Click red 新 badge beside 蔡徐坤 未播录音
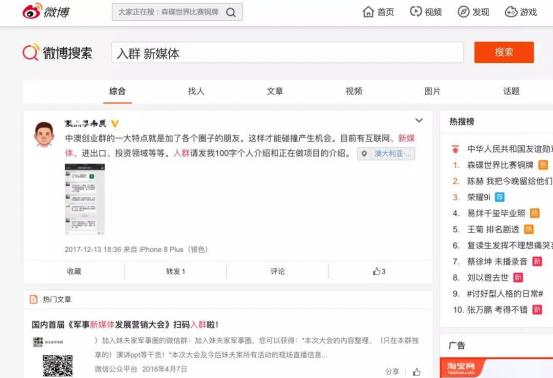Screen dimensions: 553x378 click(x=537, y=261)
